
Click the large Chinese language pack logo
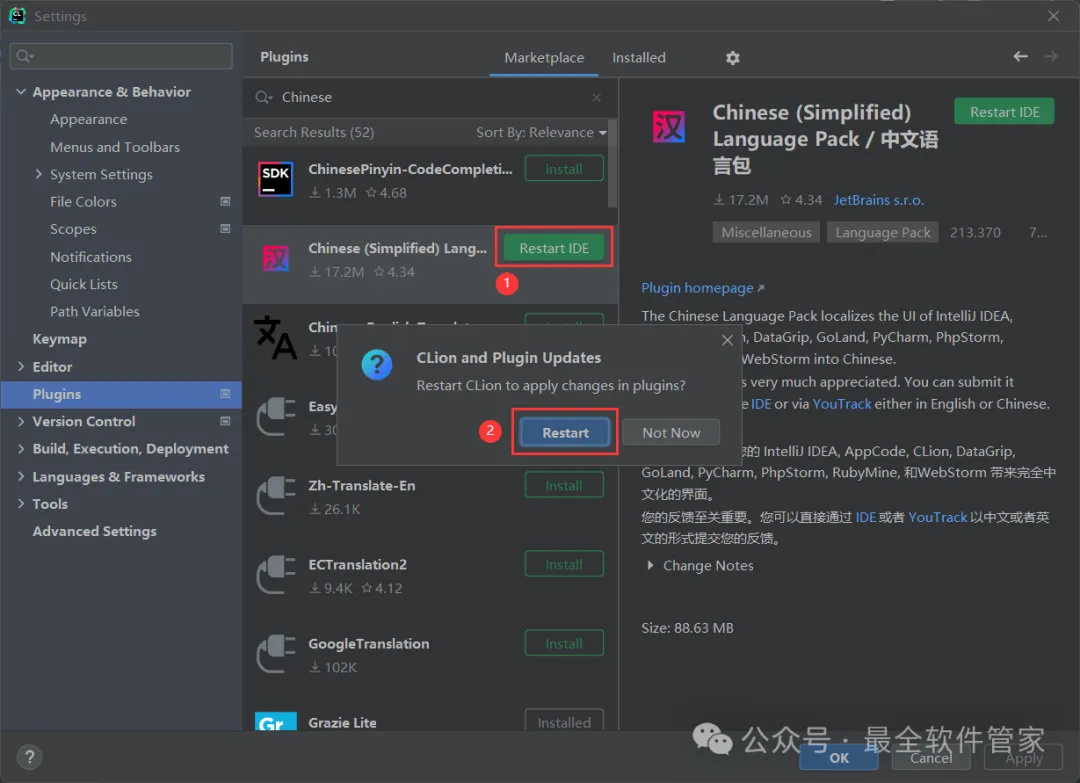click(x=669, y=127)
